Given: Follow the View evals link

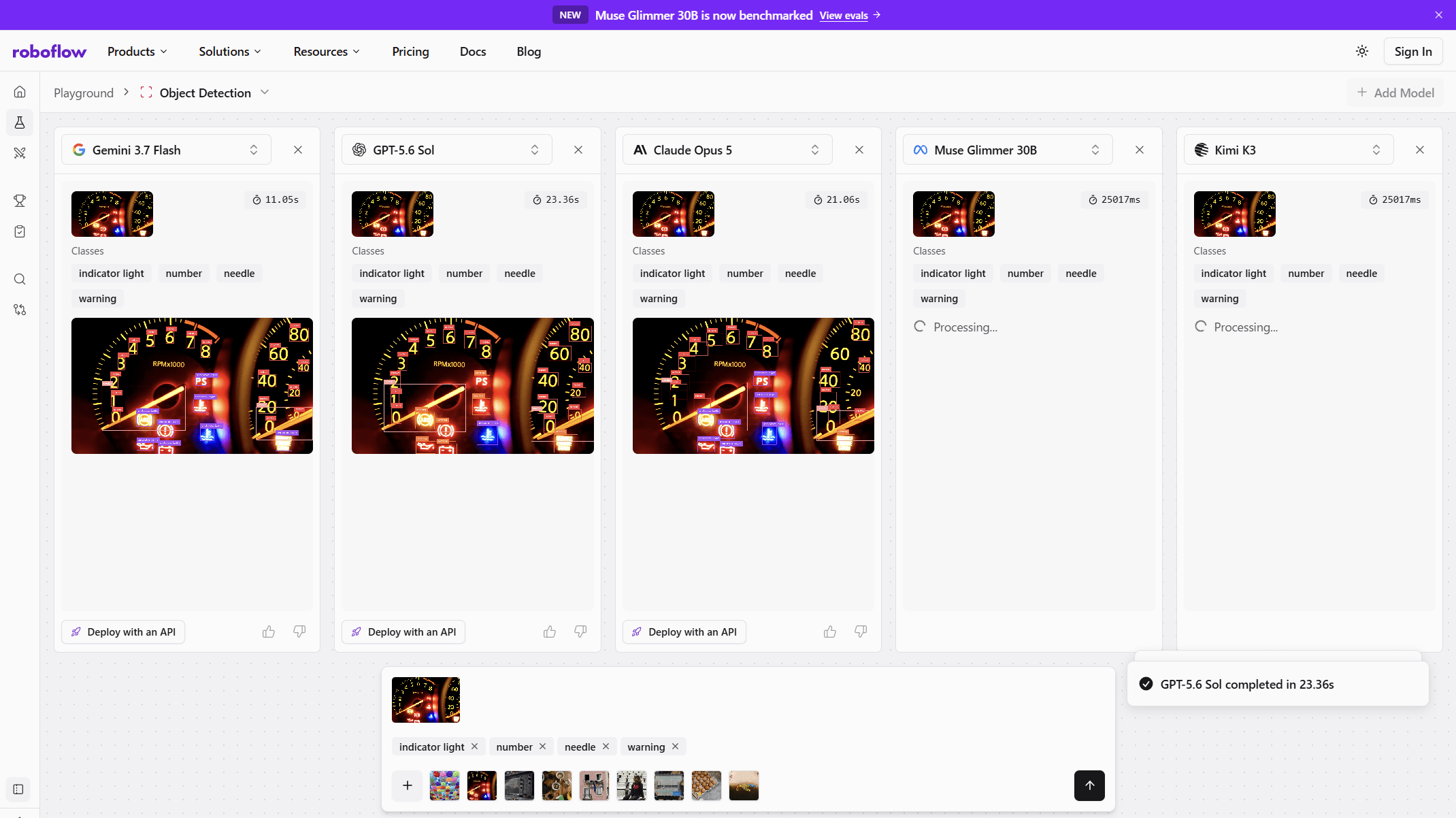Looking at the screenshot, I should [x=850, y=15].
